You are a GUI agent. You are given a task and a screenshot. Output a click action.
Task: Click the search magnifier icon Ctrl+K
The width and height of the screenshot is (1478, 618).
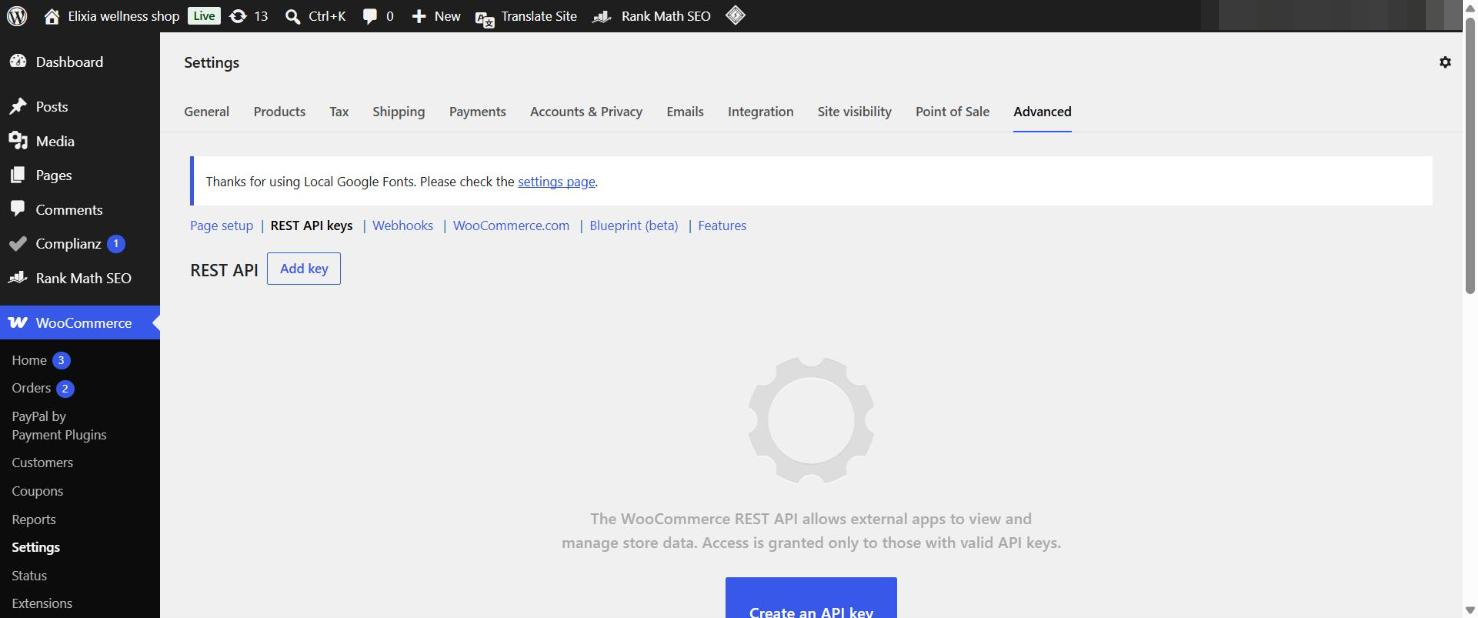293,16
